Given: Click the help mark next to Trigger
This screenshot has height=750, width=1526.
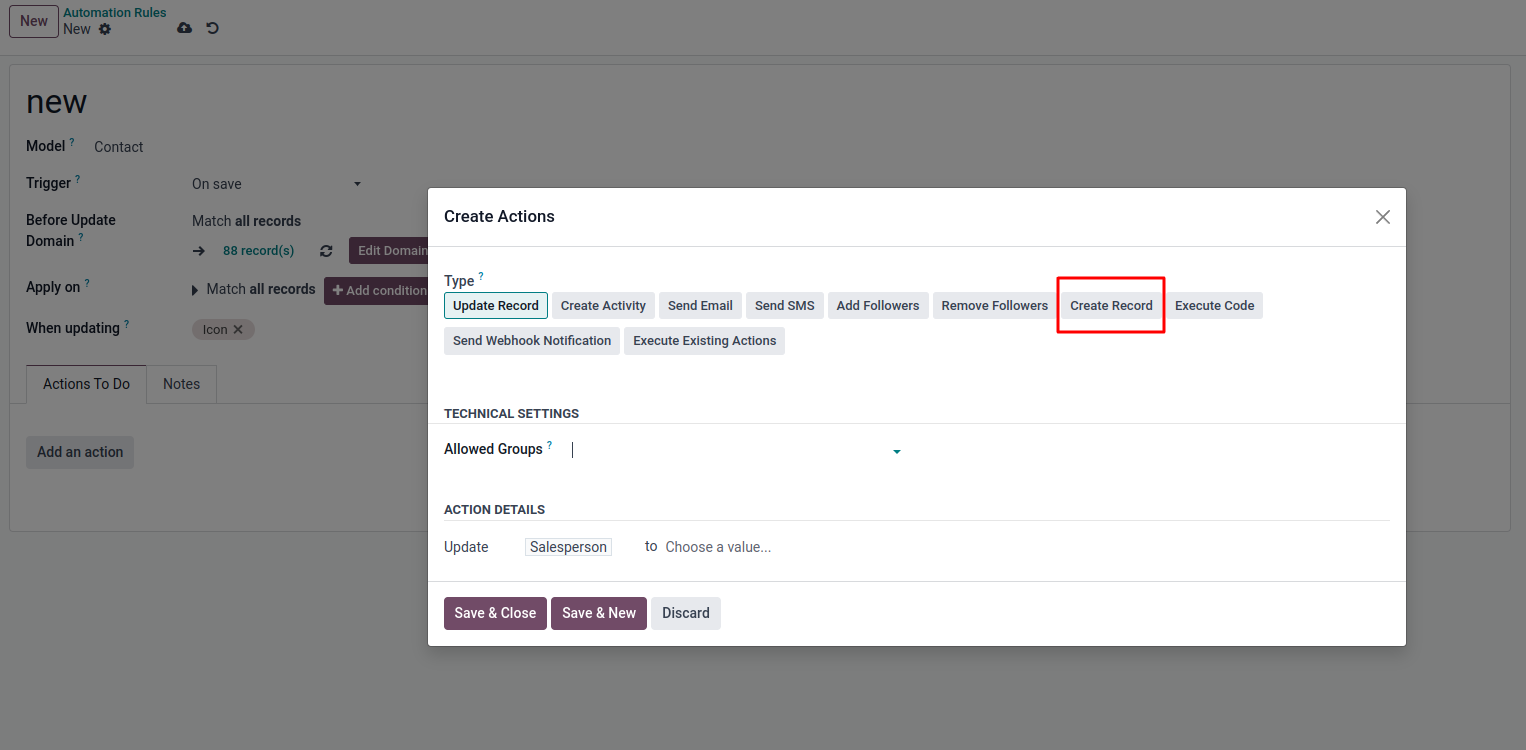Looking at the screenshot, I should [x=78, y=179].
